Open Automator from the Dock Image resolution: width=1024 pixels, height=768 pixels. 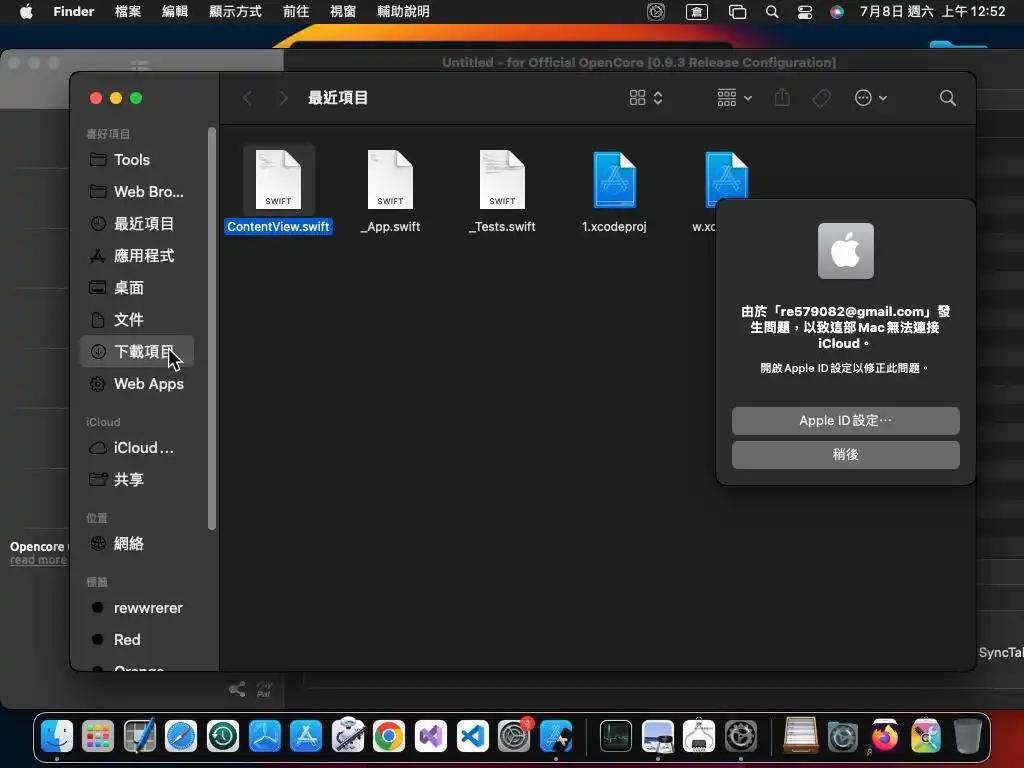347,736
